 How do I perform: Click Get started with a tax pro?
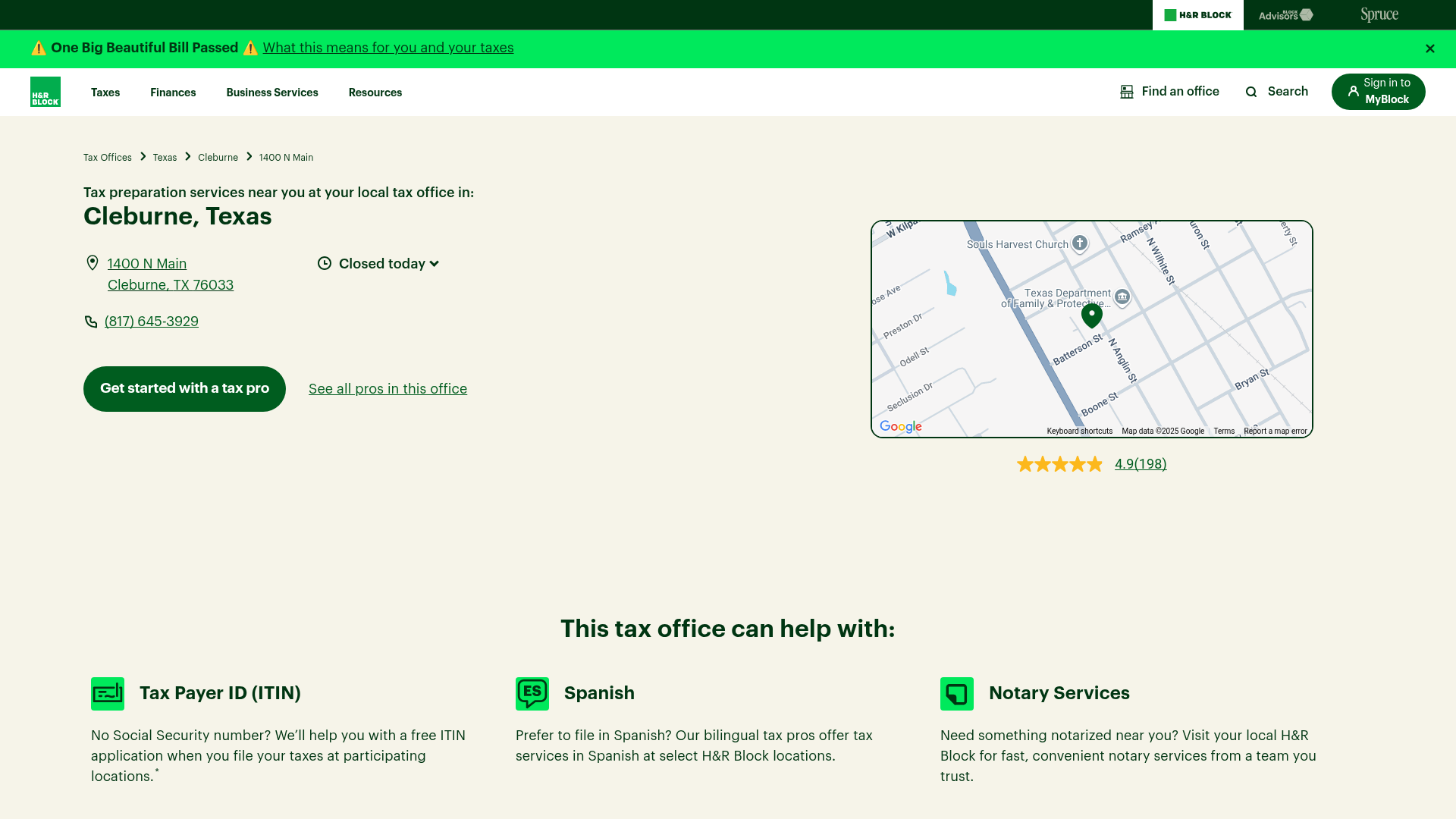click(184, 389)
